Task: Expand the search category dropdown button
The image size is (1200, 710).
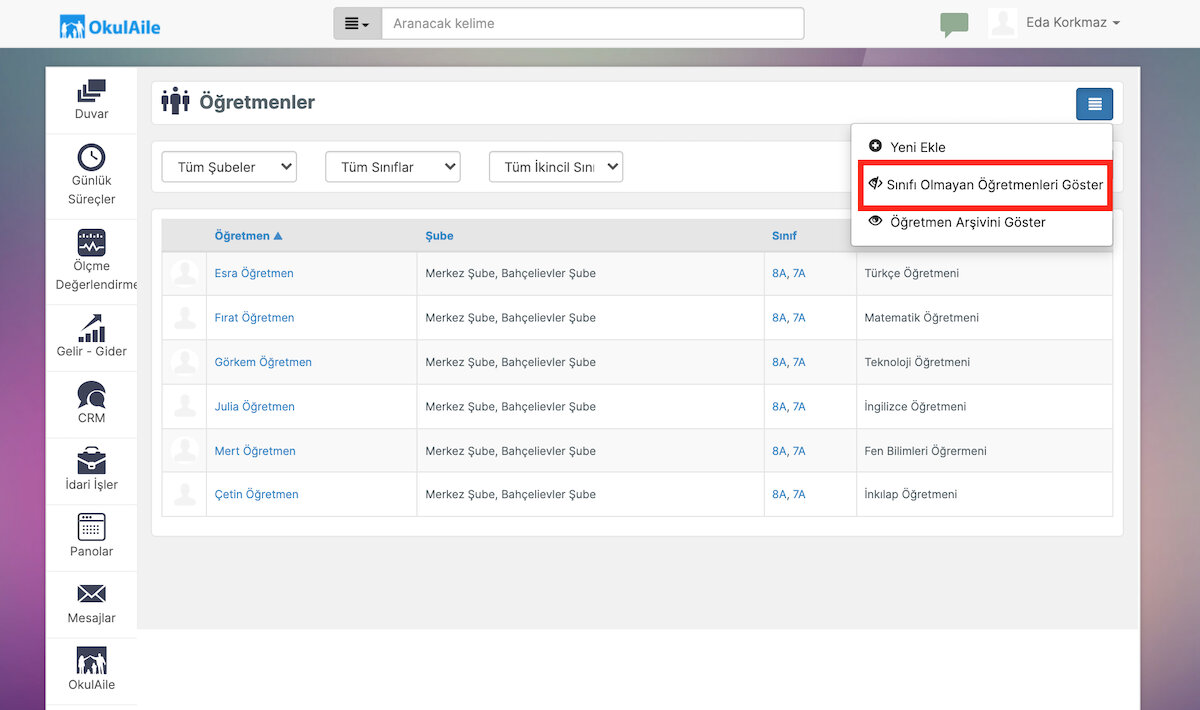Action: [357, 24]
